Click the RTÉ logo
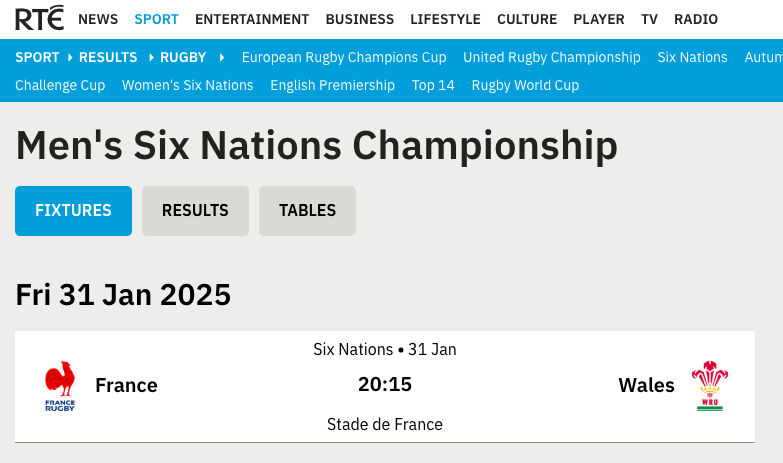The height and width of the screenshot is (463, 783). (x=39, y=18)
